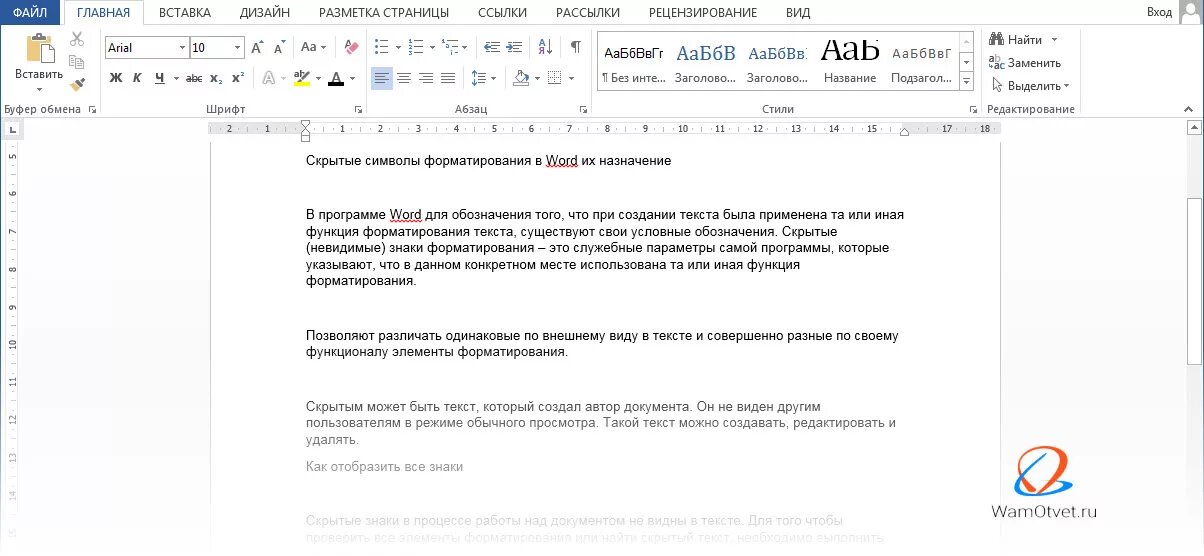
Task: Decrease font size with the small A icon
Action: 279,47
